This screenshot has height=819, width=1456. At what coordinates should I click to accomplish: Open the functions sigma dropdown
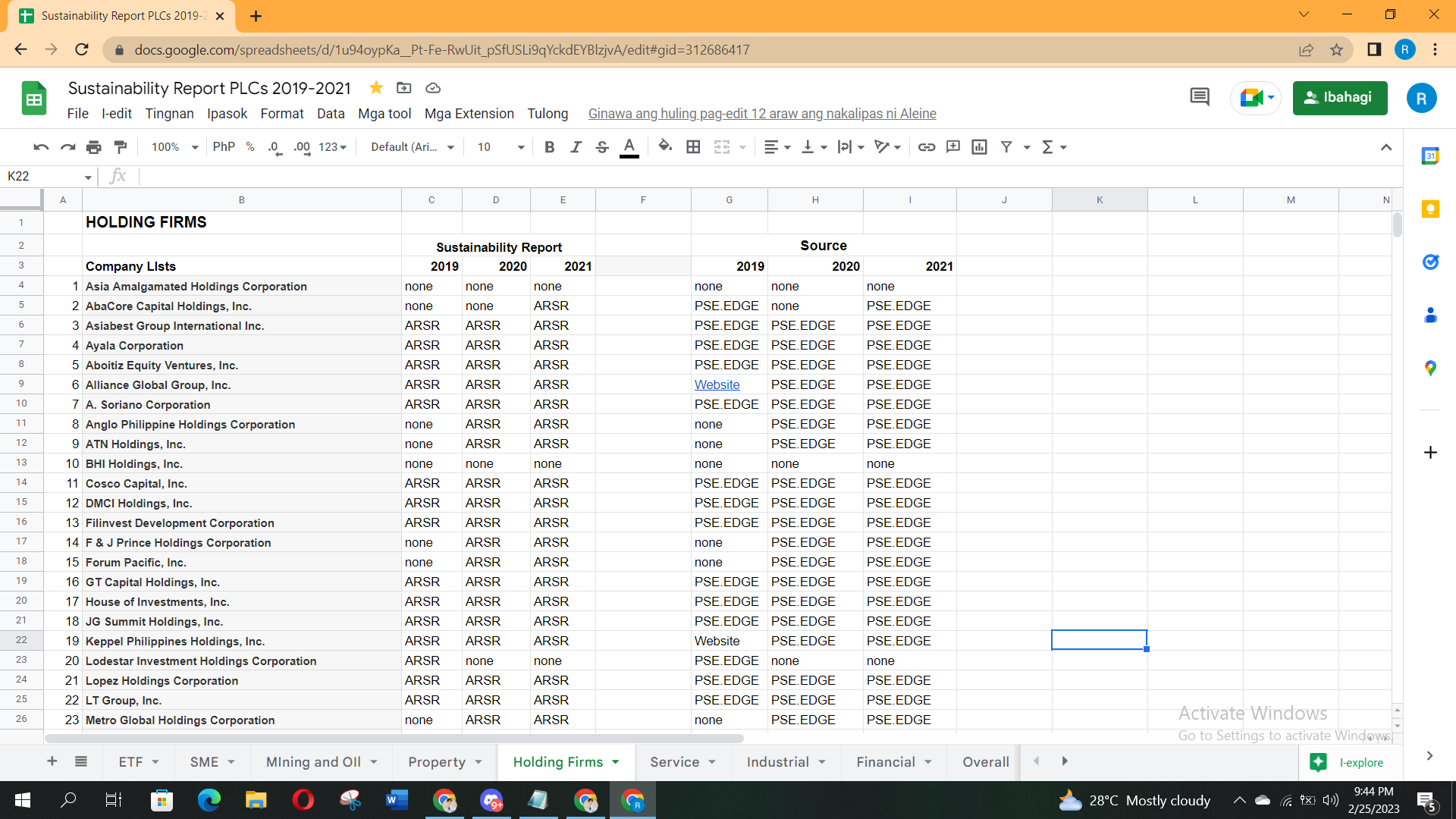[x=1054, y=147]
